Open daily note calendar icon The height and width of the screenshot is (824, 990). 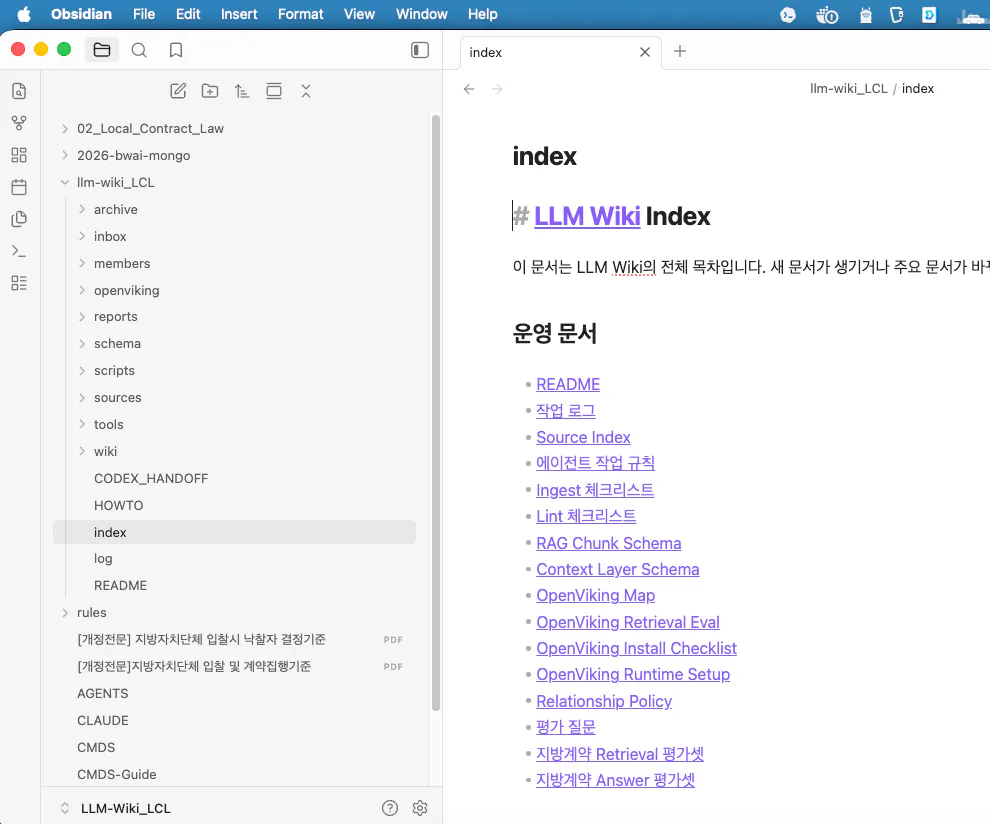click(19, 187)
